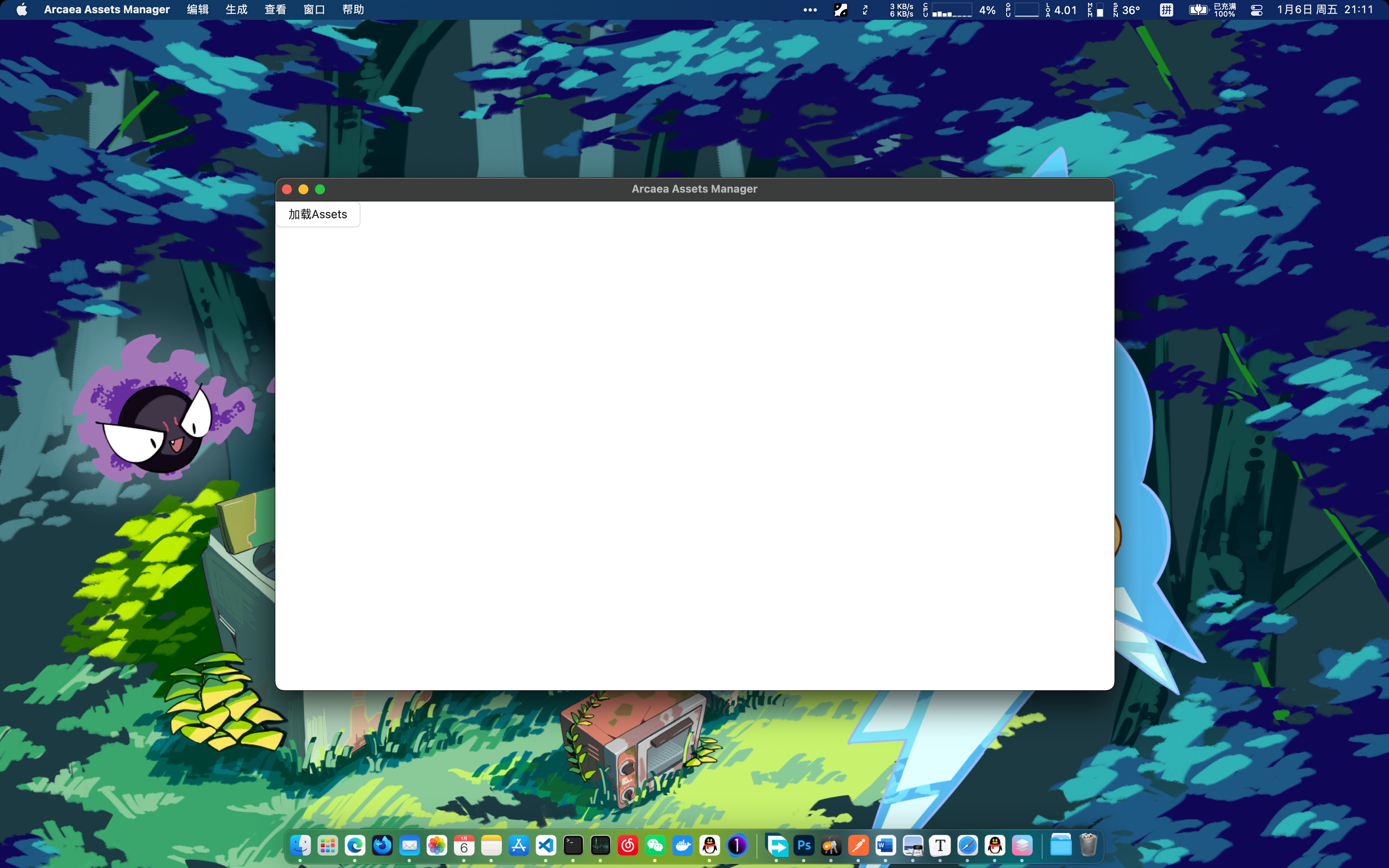
Task: Open Terminal from the Dock
Action: tap(573, 846)
